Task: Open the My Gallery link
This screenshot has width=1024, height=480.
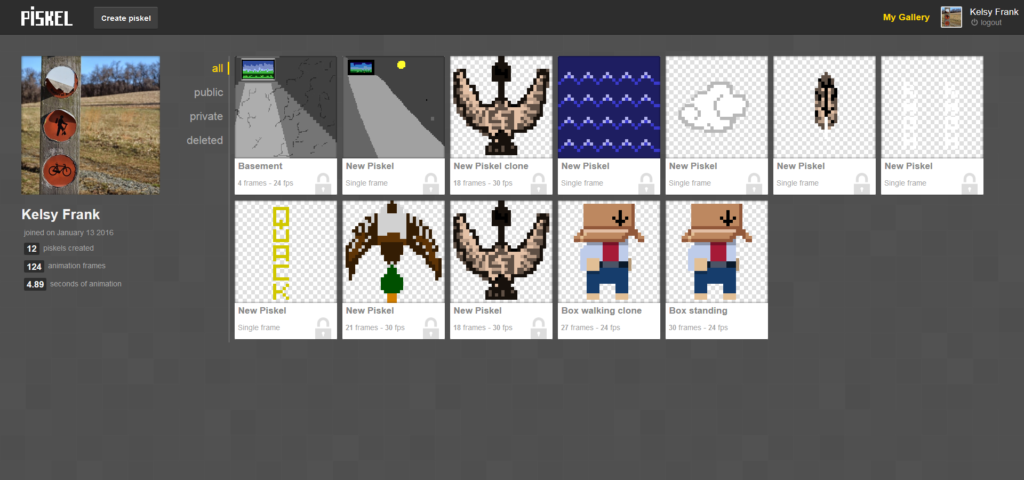Action: click(x=906, y=17)
